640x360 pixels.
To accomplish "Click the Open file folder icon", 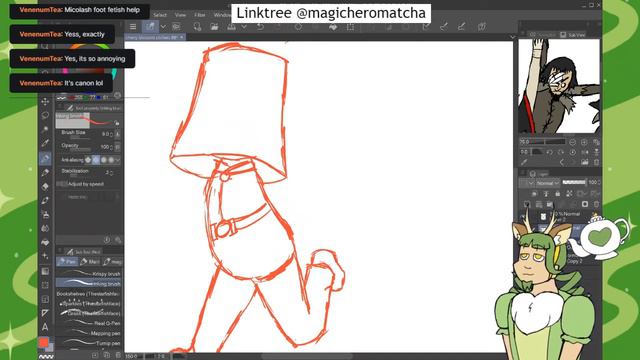I will 214,27.
